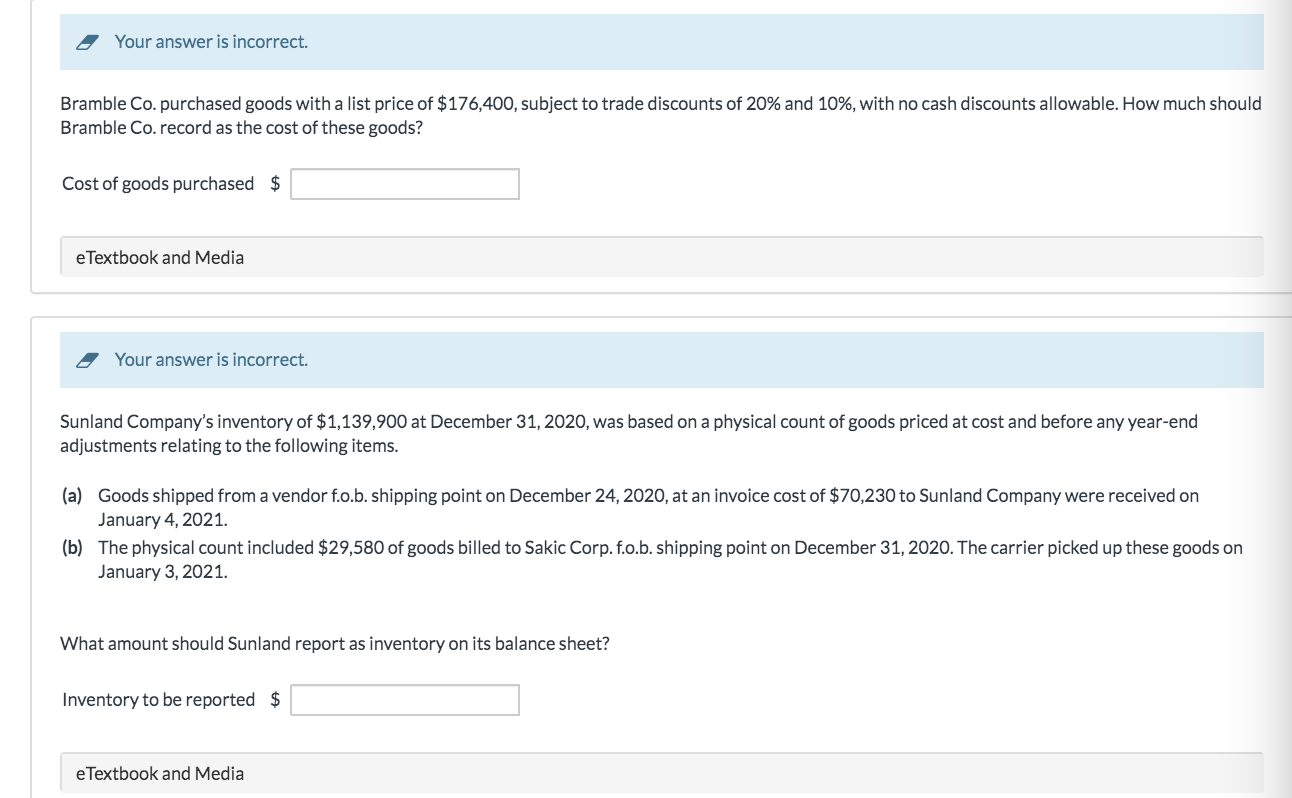The height and width of the screenshot is (798, 1292).
Task: Open the 'eTextbook and Media' panel under Sunland question
Action: [x=160, y=773]
